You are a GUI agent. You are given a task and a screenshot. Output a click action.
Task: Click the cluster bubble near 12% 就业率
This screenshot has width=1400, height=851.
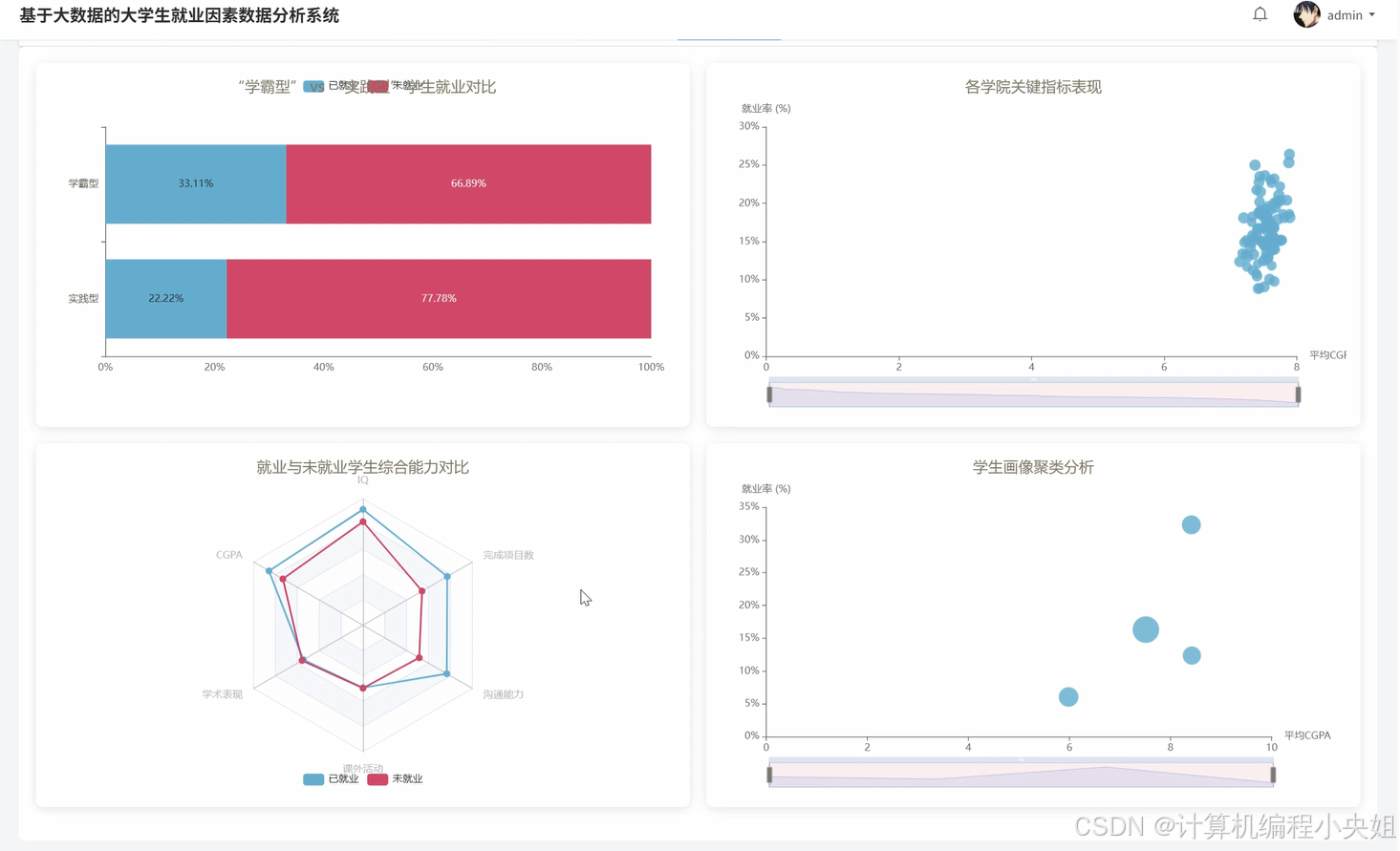pos(1192,655)
